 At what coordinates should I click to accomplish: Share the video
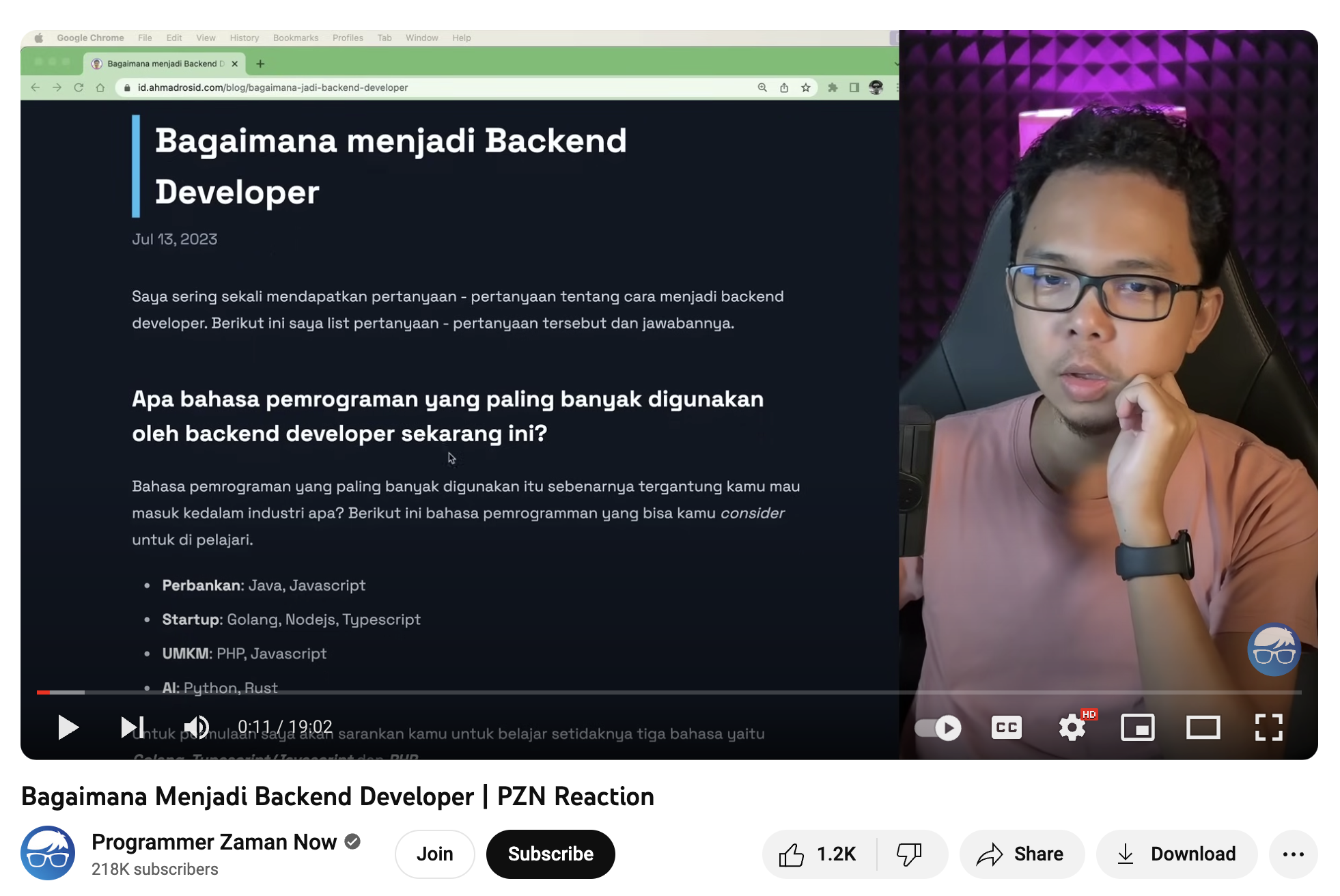click(1021, 854)
